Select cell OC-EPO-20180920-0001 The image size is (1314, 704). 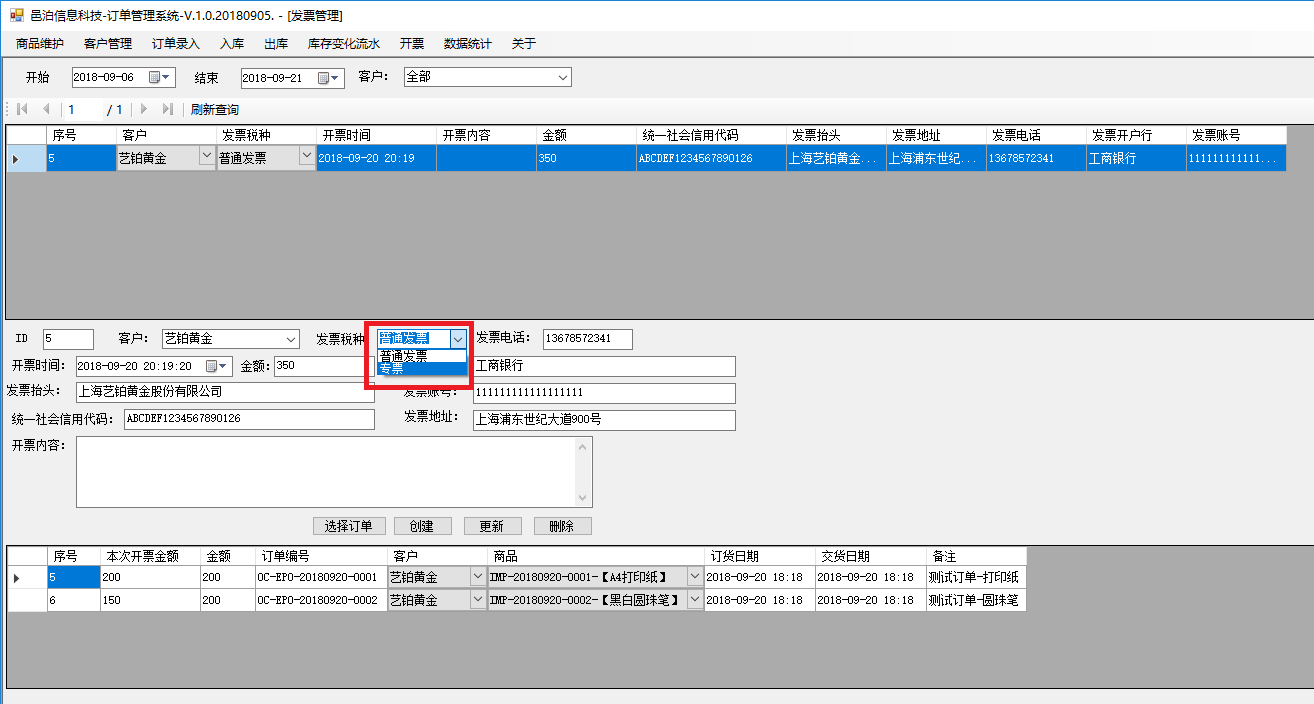click(321, 577)
